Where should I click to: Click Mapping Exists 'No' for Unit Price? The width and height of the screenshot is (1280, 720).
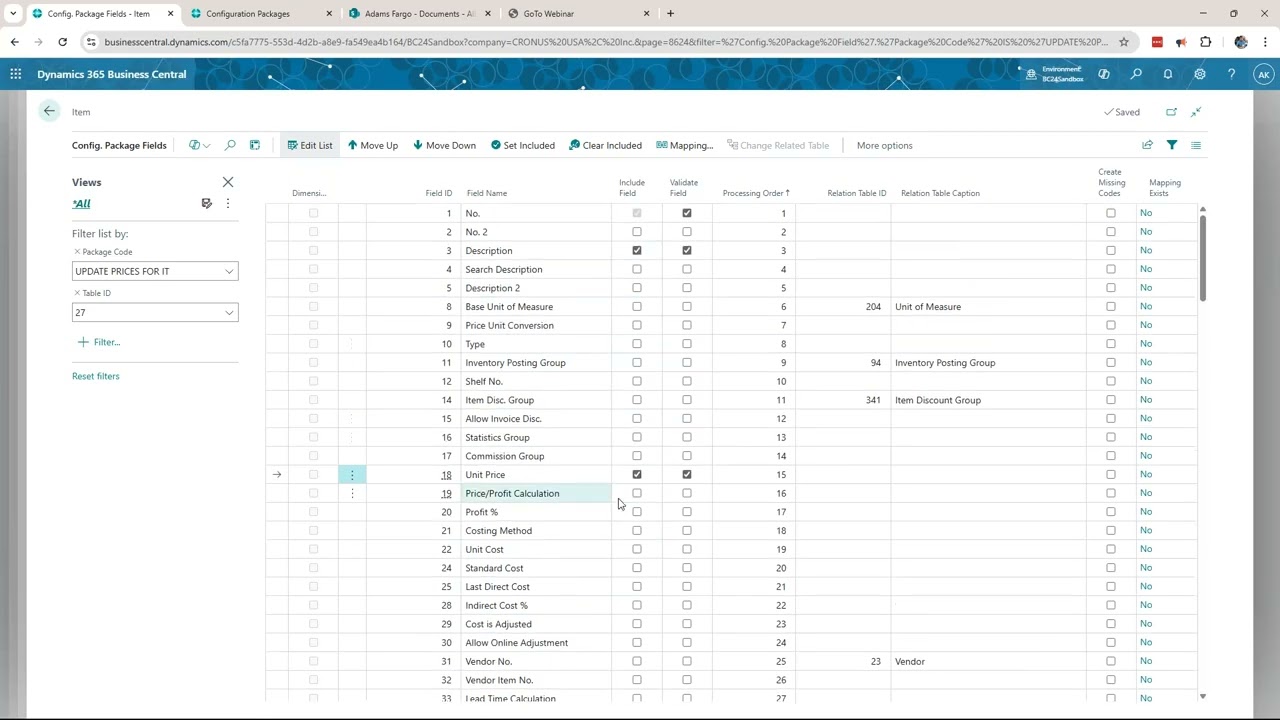tap(1145, 474)
